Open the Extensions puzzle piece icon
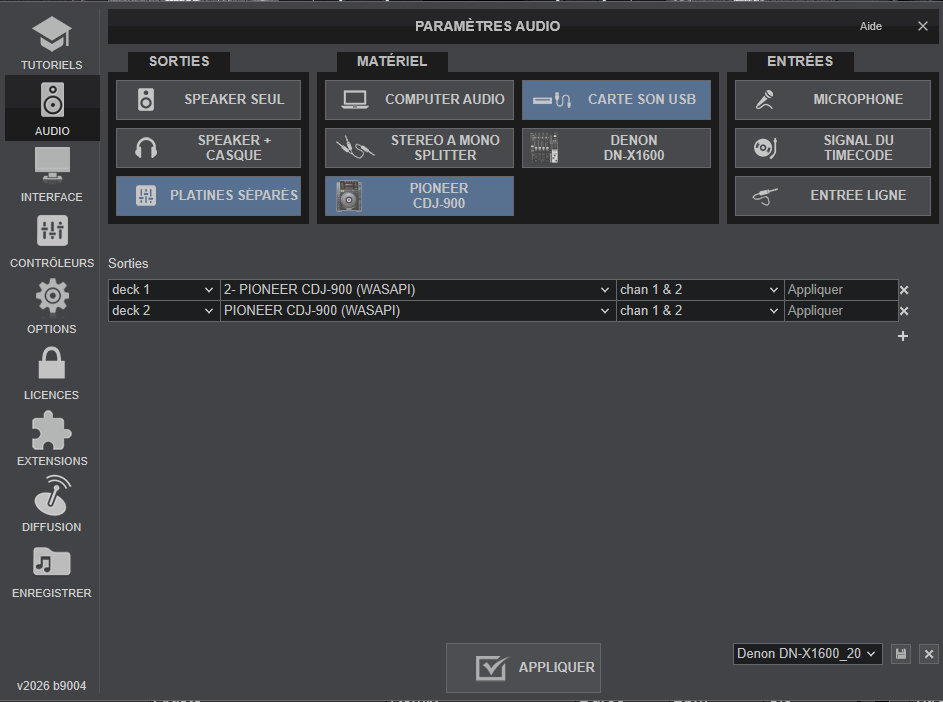943x702 pixels. coord(51,430)
